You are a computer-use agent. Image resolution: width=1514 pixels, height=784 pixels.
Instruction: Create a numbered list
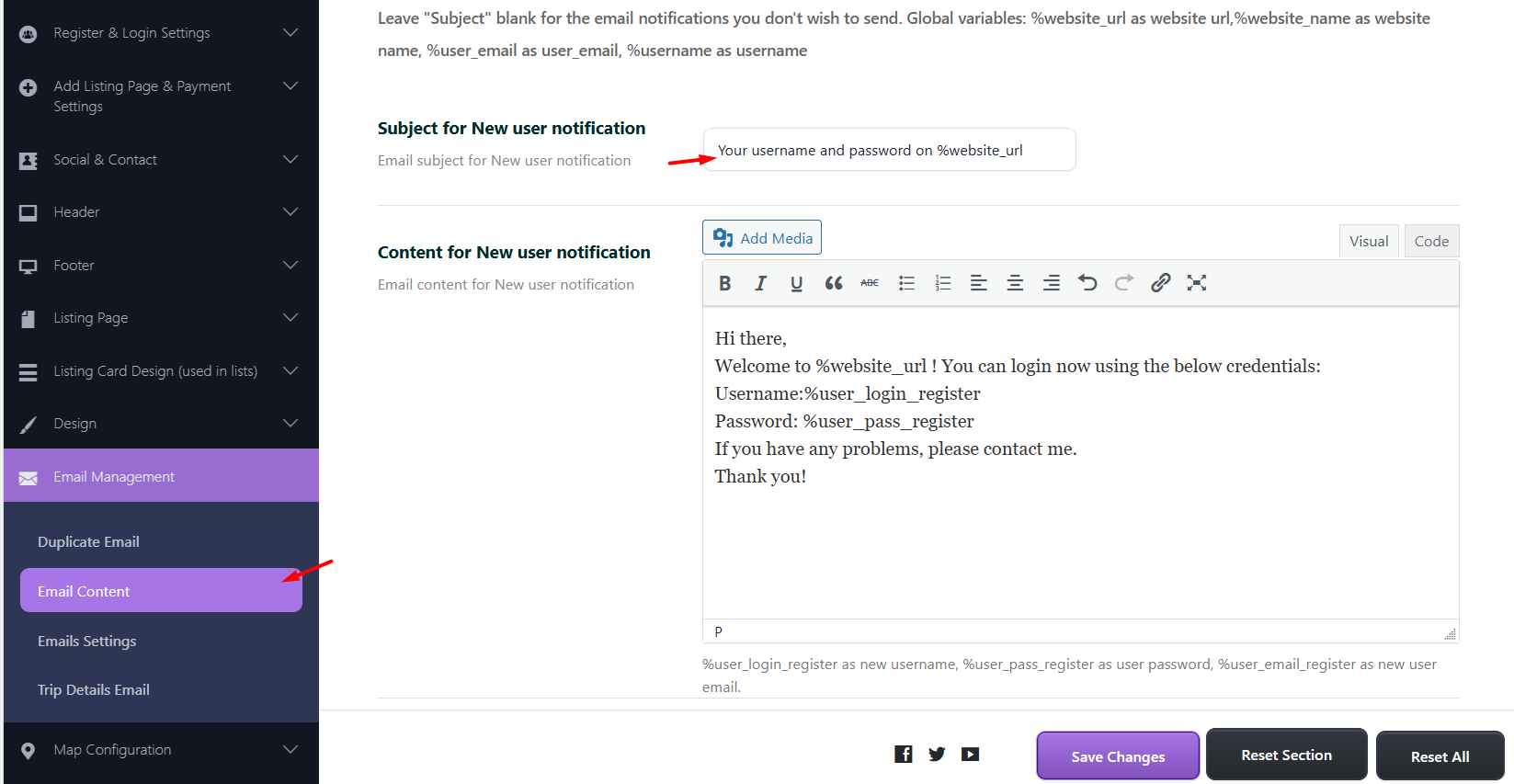tap(942, 283)
